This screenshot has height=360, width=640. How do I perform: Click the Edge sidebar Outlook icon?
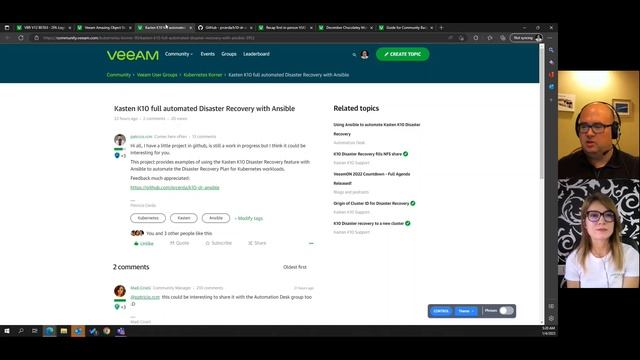pos(551,87)
